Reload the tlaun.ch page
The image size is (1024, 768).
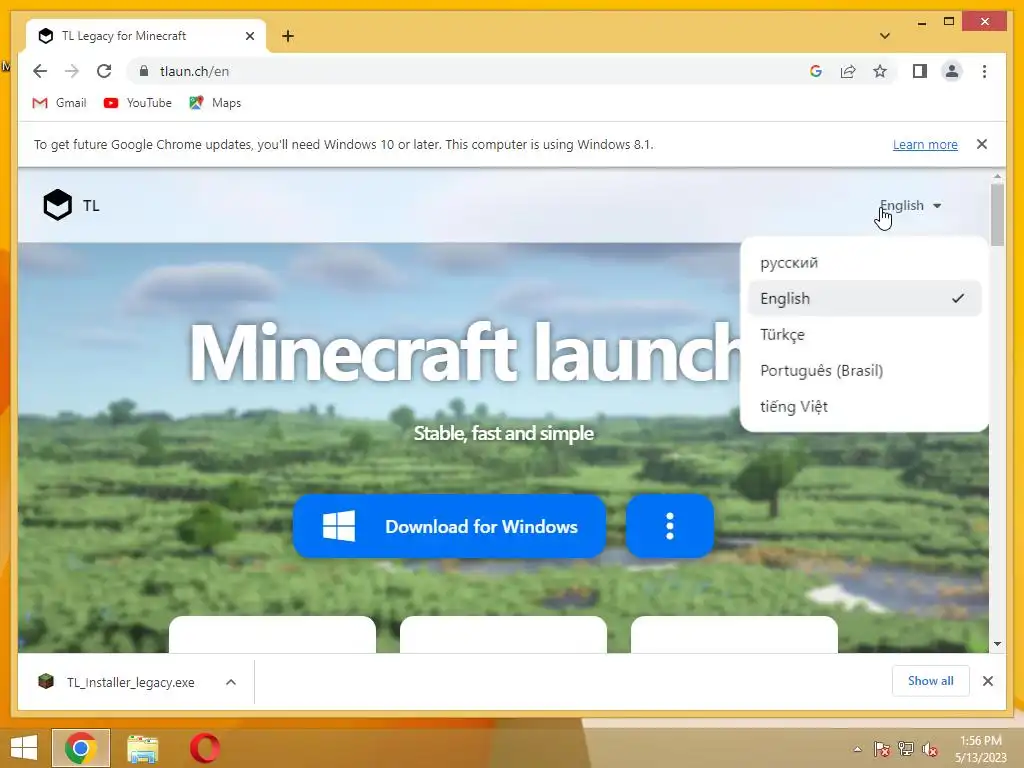coord(104,71)
